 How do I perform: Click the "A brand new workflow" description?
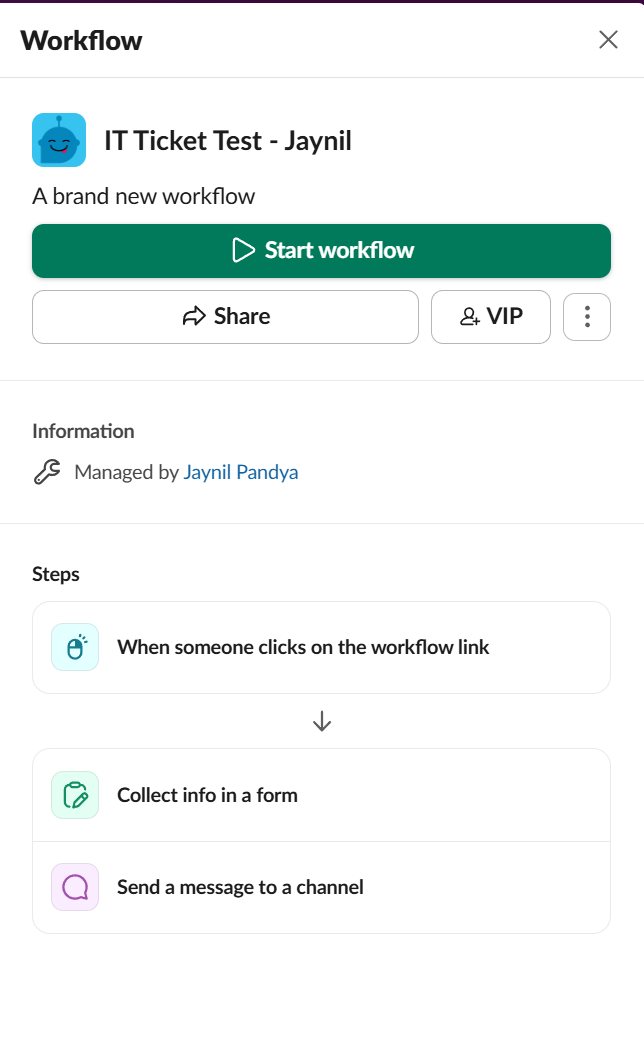[x=143, y=196]
